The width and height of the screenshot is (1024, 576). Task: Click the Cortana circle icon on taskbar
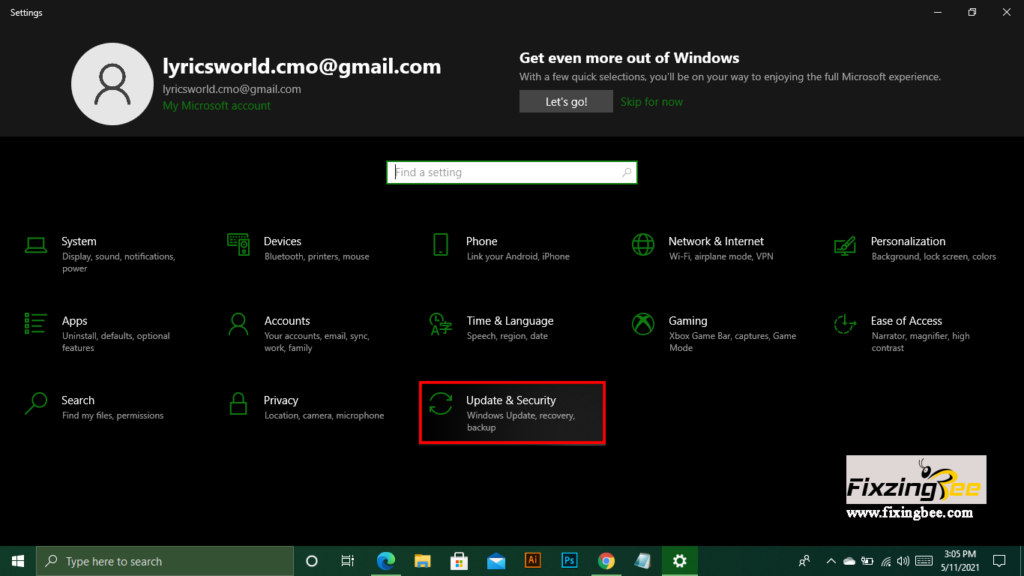[x=312, y=561]
